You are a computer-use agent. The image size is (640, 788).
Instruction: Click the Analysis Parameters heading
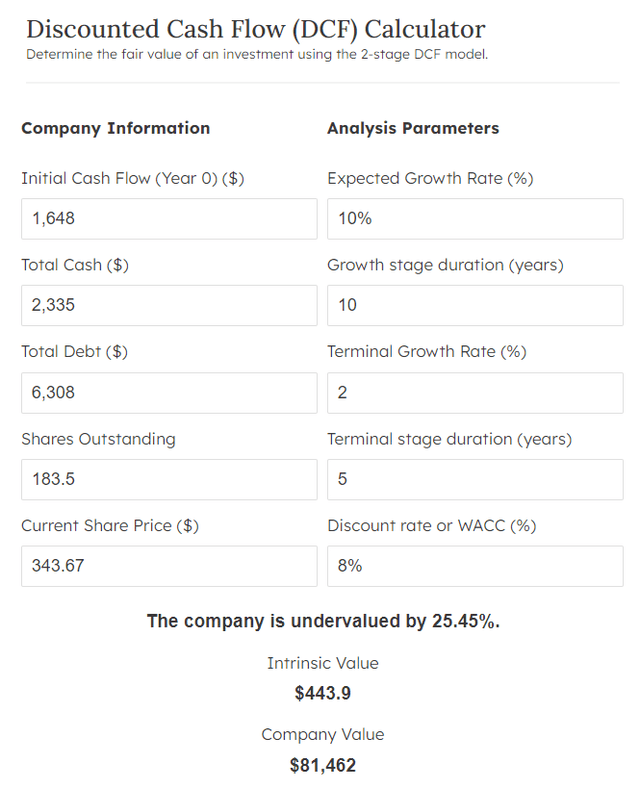tap(413, 128)
